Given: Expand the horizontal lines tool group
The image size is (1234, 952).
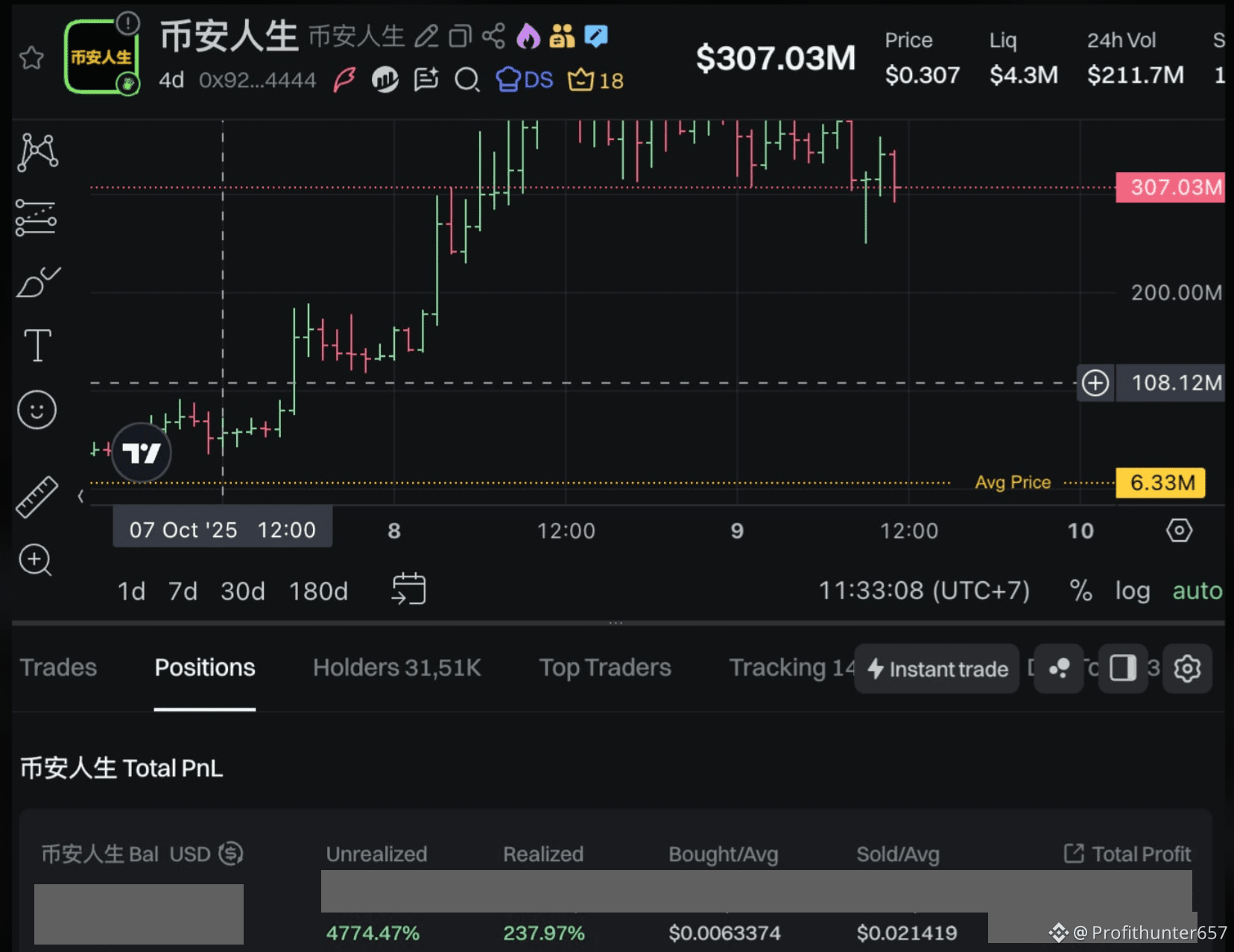Looking at the screenshot, I should click(x=36, y=218).
